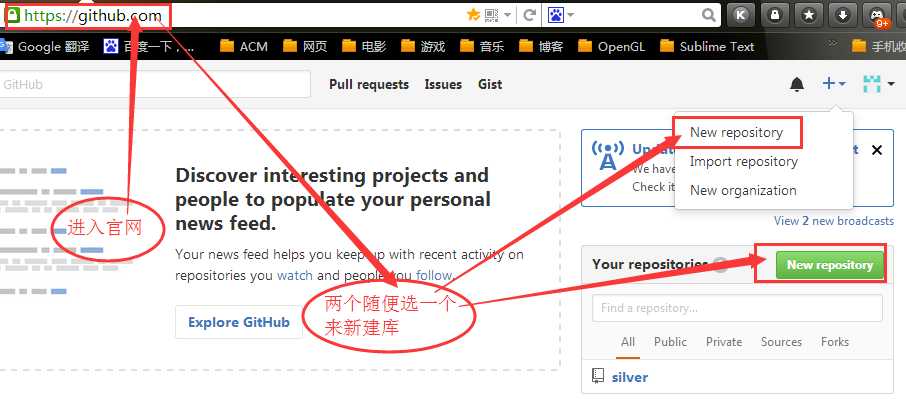The width and height of the screenshot is (906, 401).
Task: Click the lock extension toolbar button
Action: (774, 16)
